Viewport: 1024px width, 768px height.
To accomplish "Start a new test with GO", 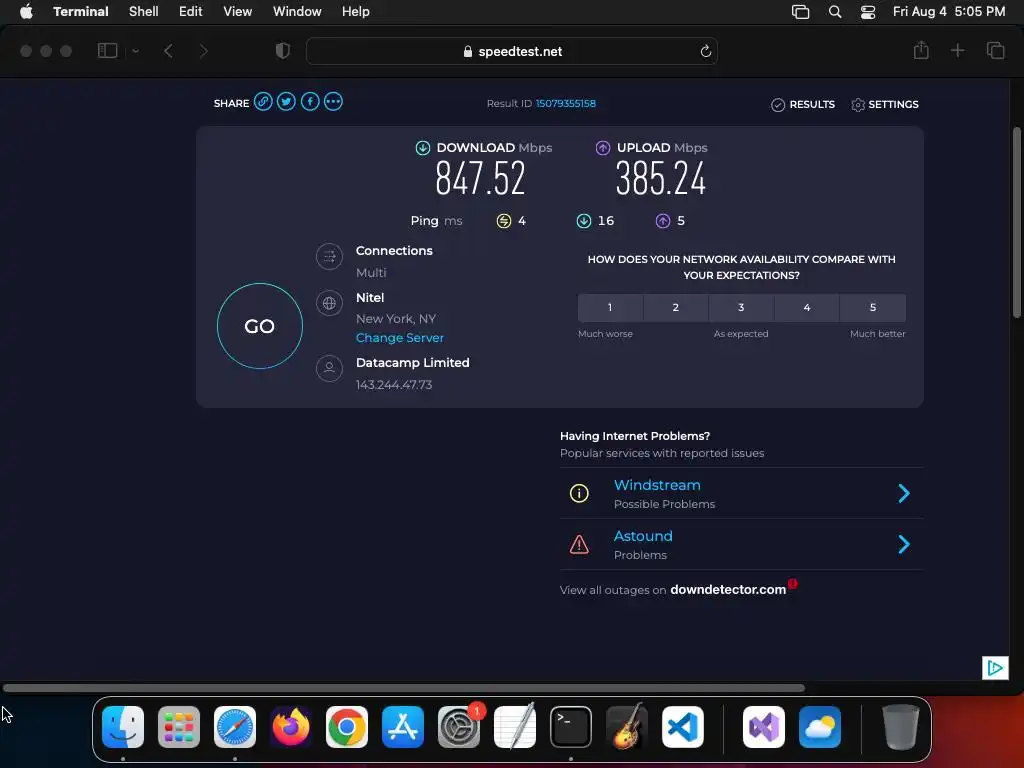I will tap(260, 326).
